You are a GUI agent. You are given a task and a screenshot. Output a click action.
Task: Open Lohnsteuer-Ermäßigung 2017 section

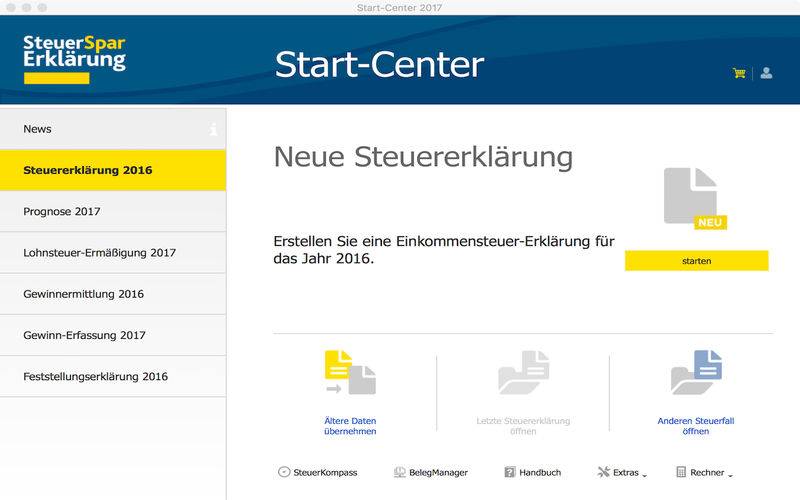pos(113,253)
